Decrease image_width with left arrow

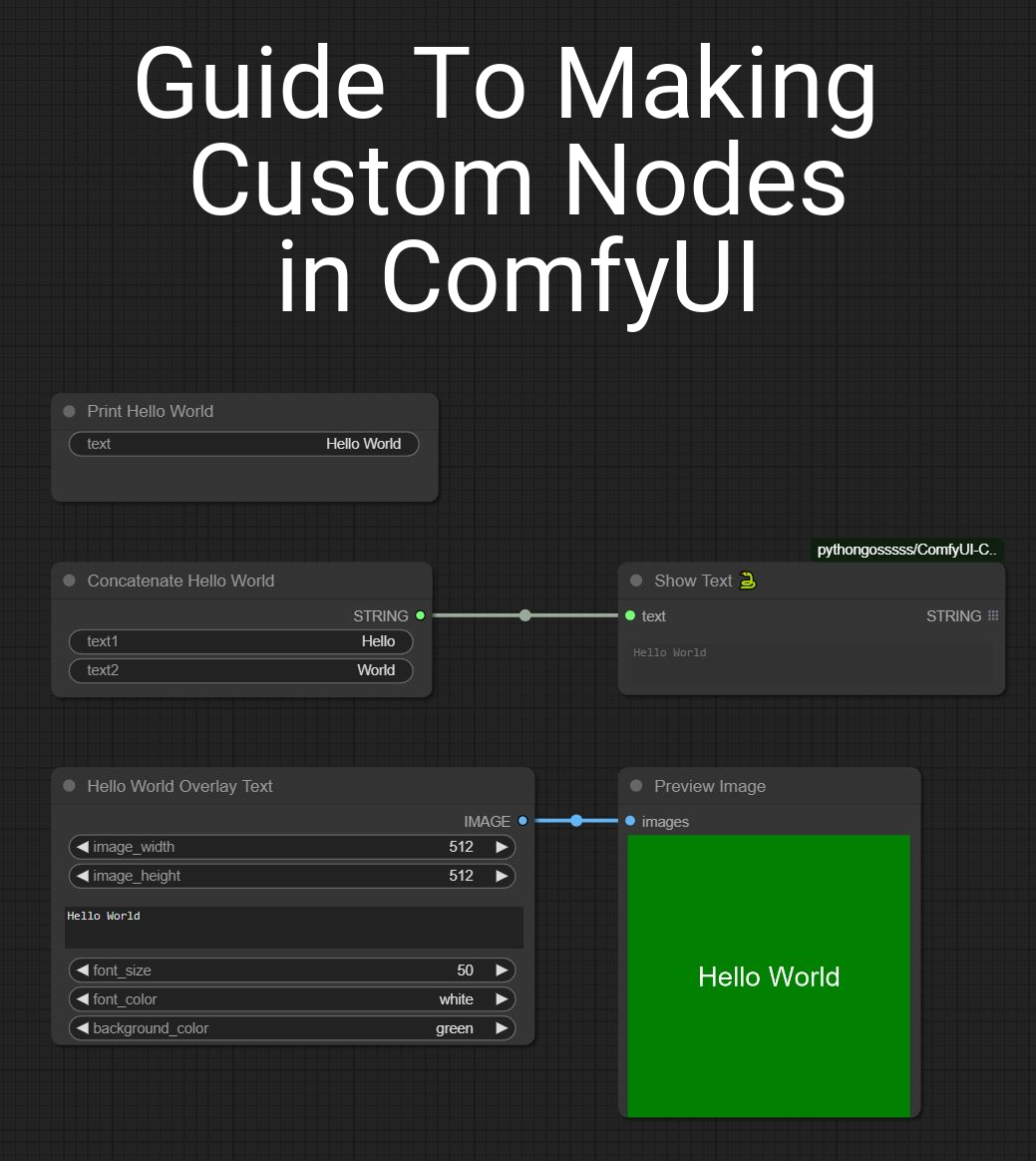(82, 847)
